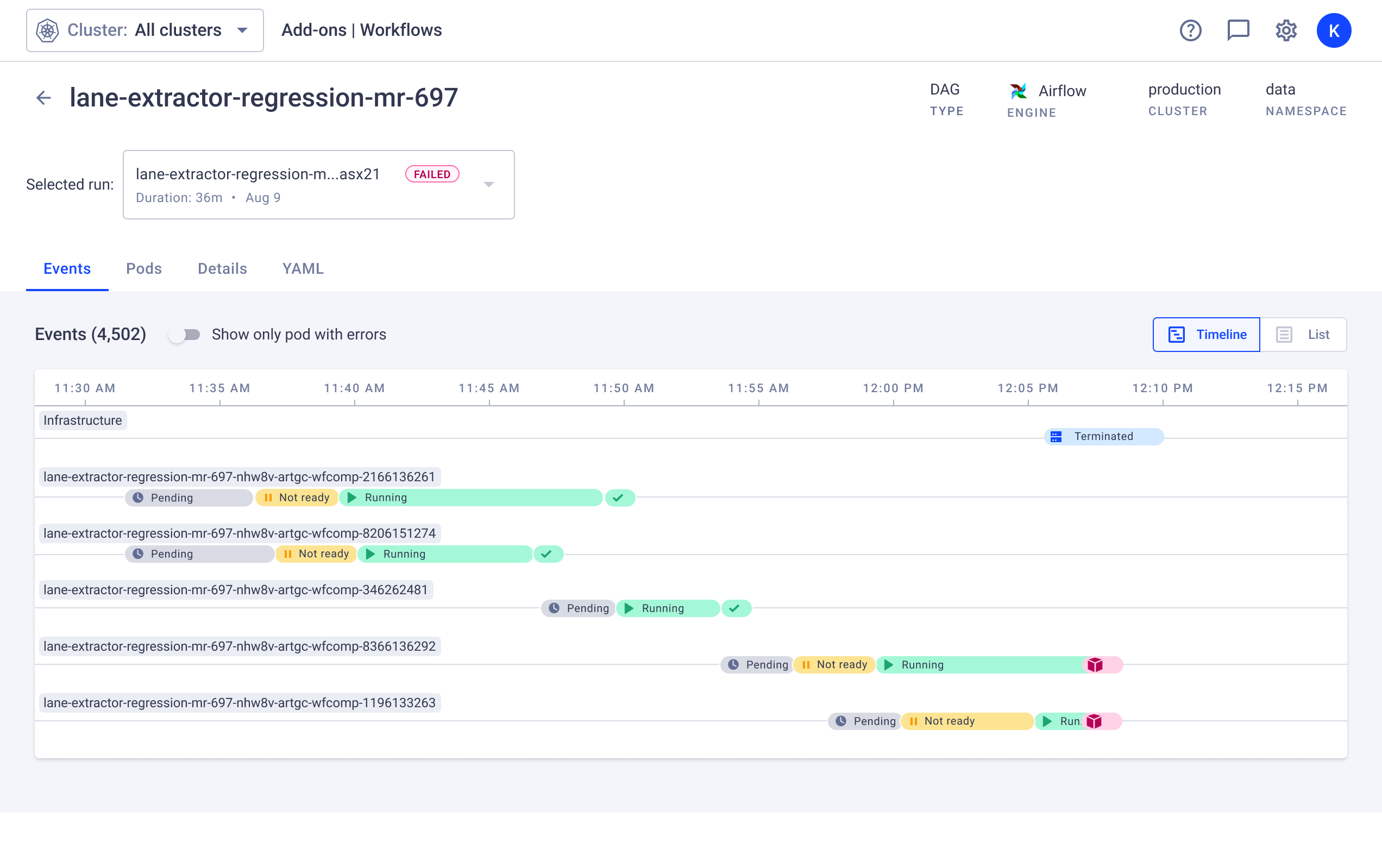This screenshot has width=1382, height=868.
Task: Click pod label wfcomp-2166136261
Action: [240, 477]
